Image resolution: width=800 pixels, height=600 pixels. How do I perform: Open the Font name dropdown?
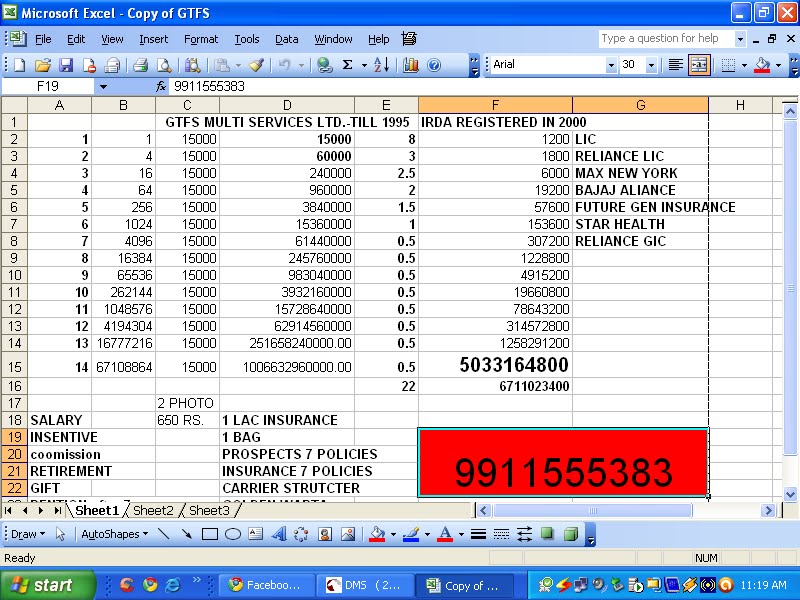point(611,65)
